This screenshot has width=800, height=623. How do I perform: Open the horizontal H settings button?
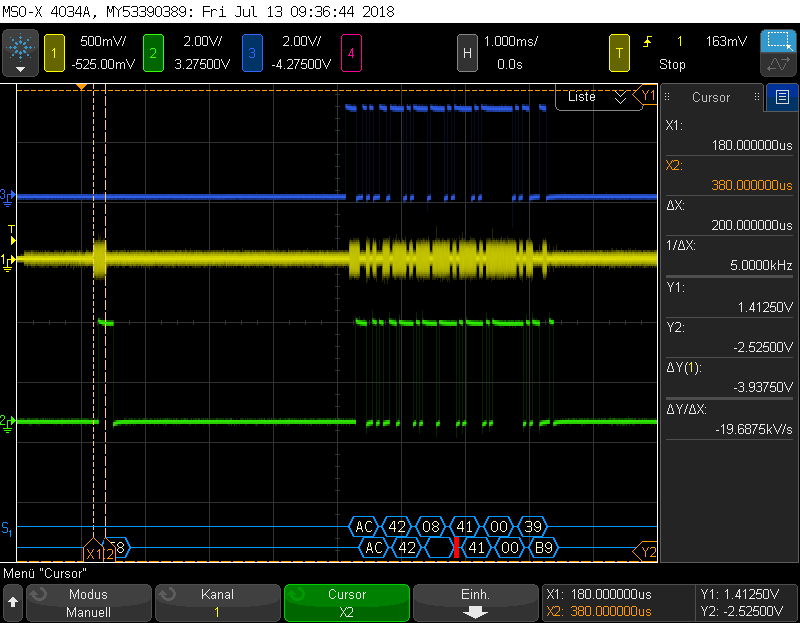(x=467, y=53)
